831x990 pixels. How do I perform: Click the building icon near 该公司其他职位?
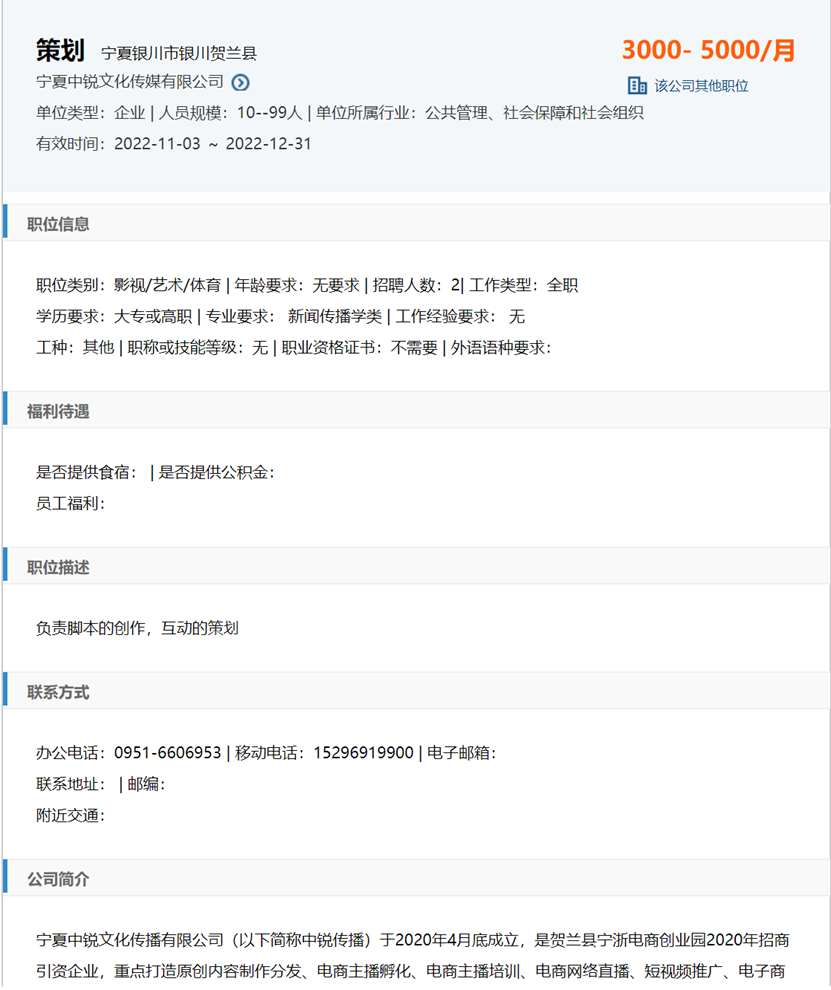(x=637, y=85)
